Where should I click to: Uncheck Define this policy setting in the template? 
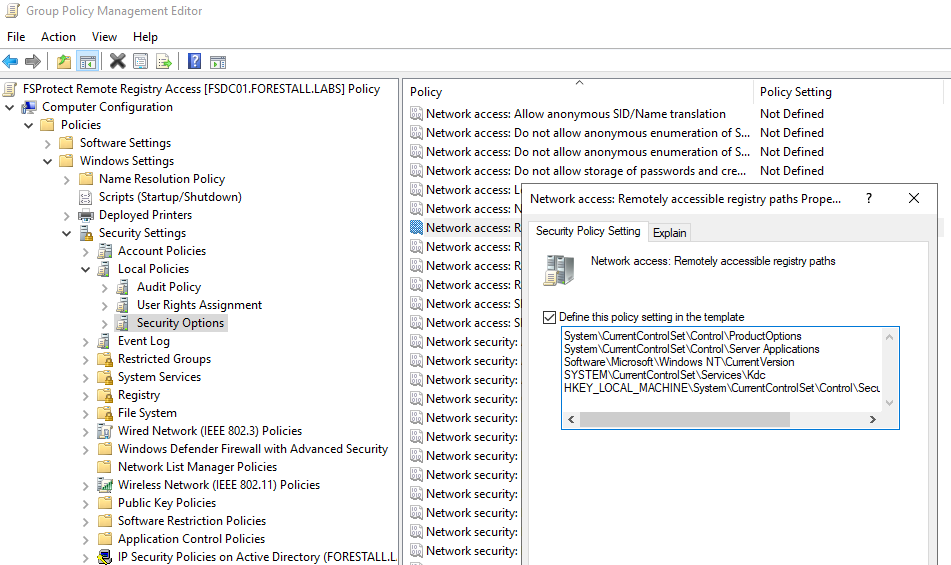click(549, 317)
